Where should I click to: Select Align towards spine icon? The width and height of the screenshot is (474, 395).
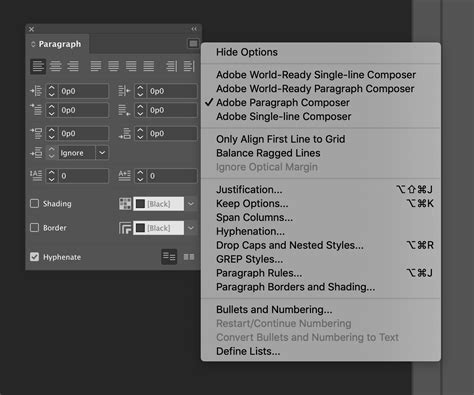coord(171,66)
